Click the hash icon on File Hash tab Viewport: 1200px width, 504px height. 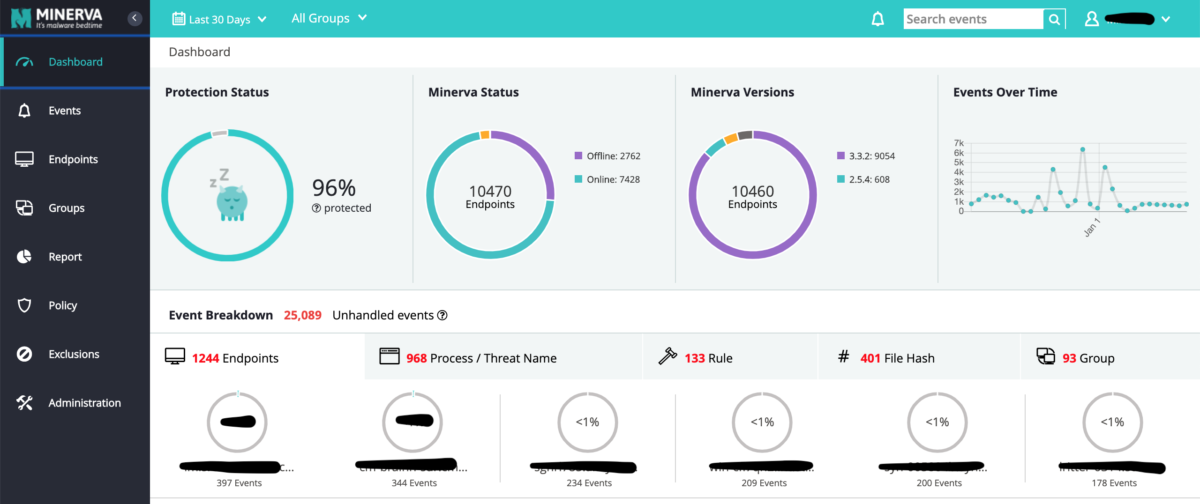point(843,357)
